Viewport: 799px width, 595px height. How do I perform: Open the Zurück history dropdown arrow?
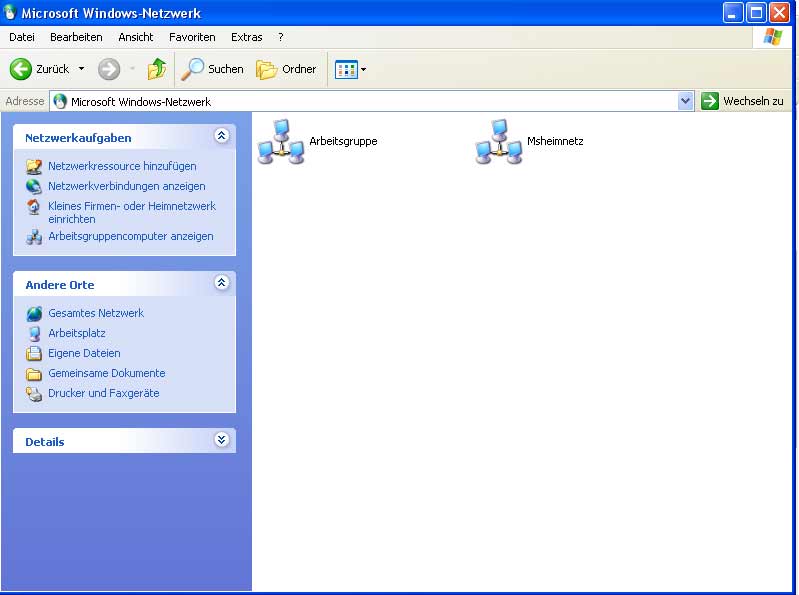[82, 69]
